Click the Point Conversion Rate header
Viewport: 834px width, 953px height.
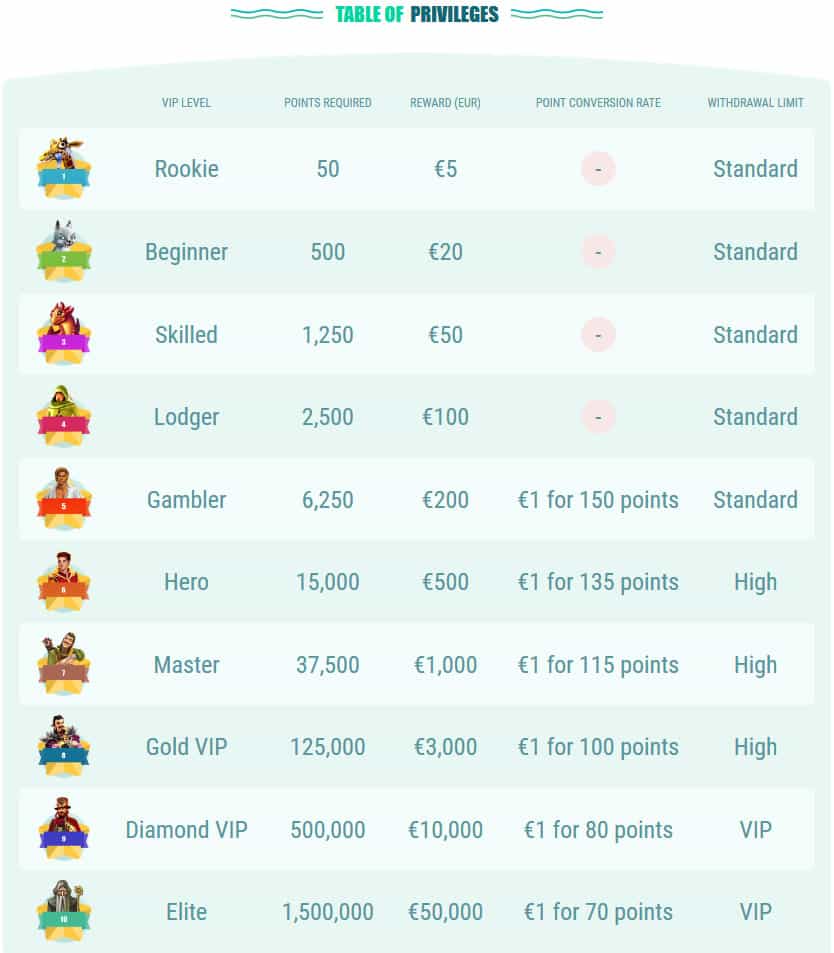tap(598, 103)
